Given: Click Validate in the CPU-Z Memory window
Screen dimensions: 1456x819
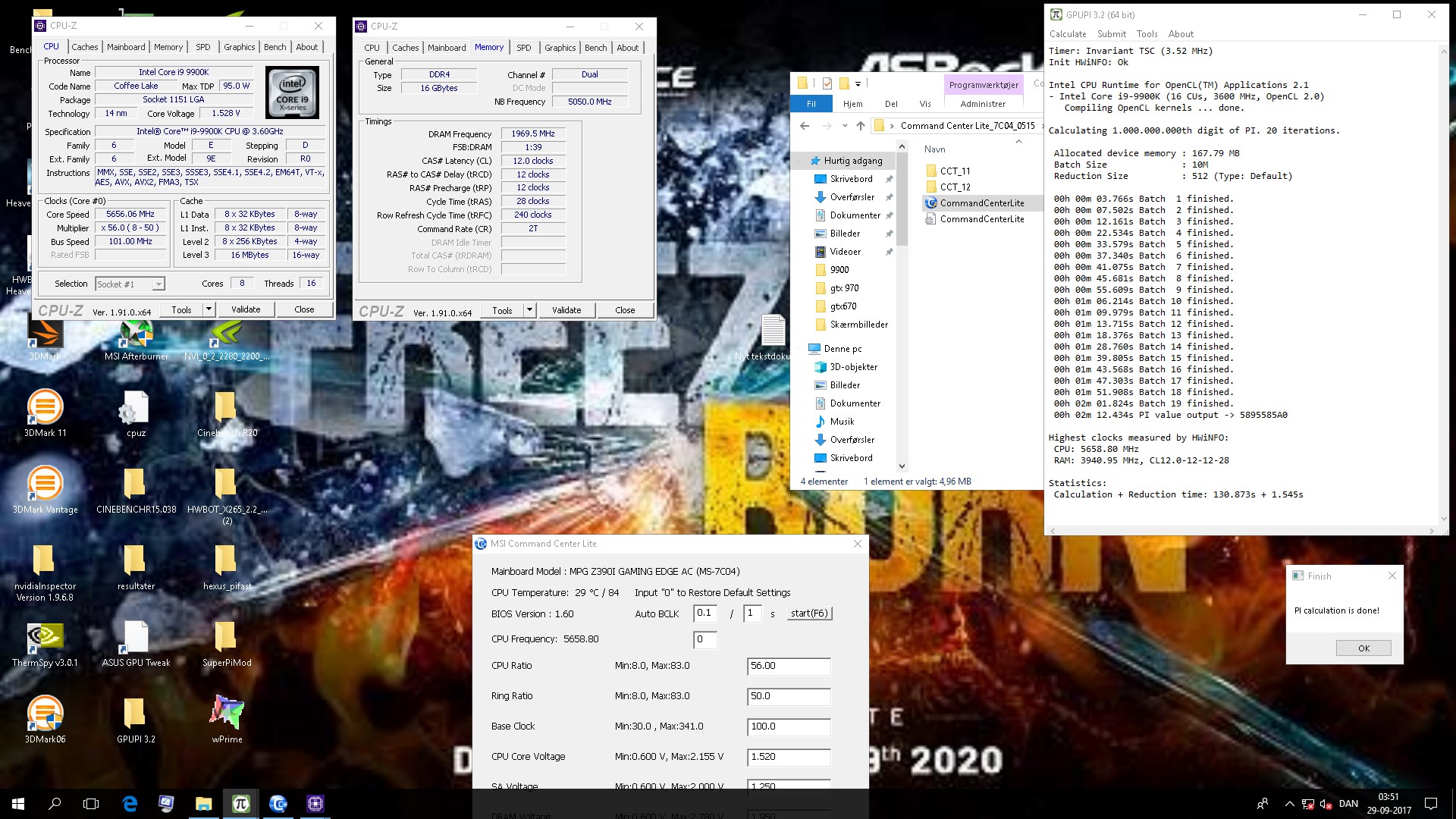Looking at the screenshot, I should pos(566,310).
